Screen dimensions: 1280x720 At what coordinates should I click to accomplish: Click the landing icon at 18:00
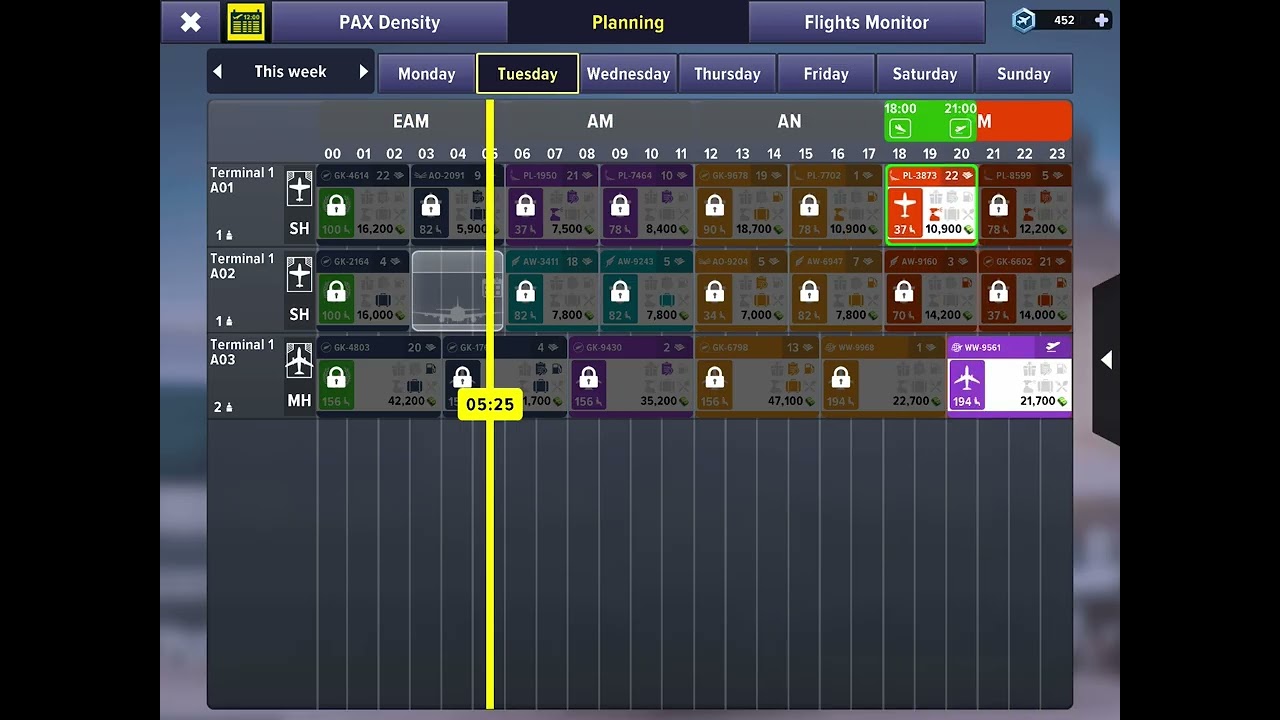click(900, 128)
